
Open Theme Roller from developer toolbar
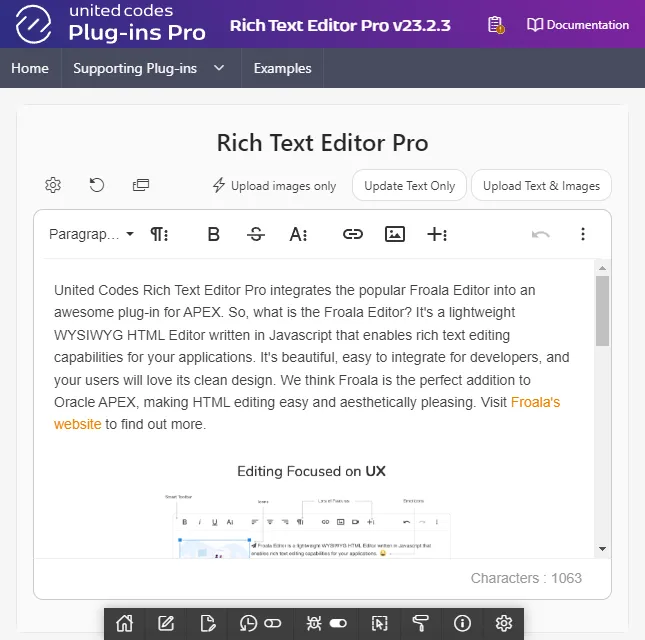420,623
